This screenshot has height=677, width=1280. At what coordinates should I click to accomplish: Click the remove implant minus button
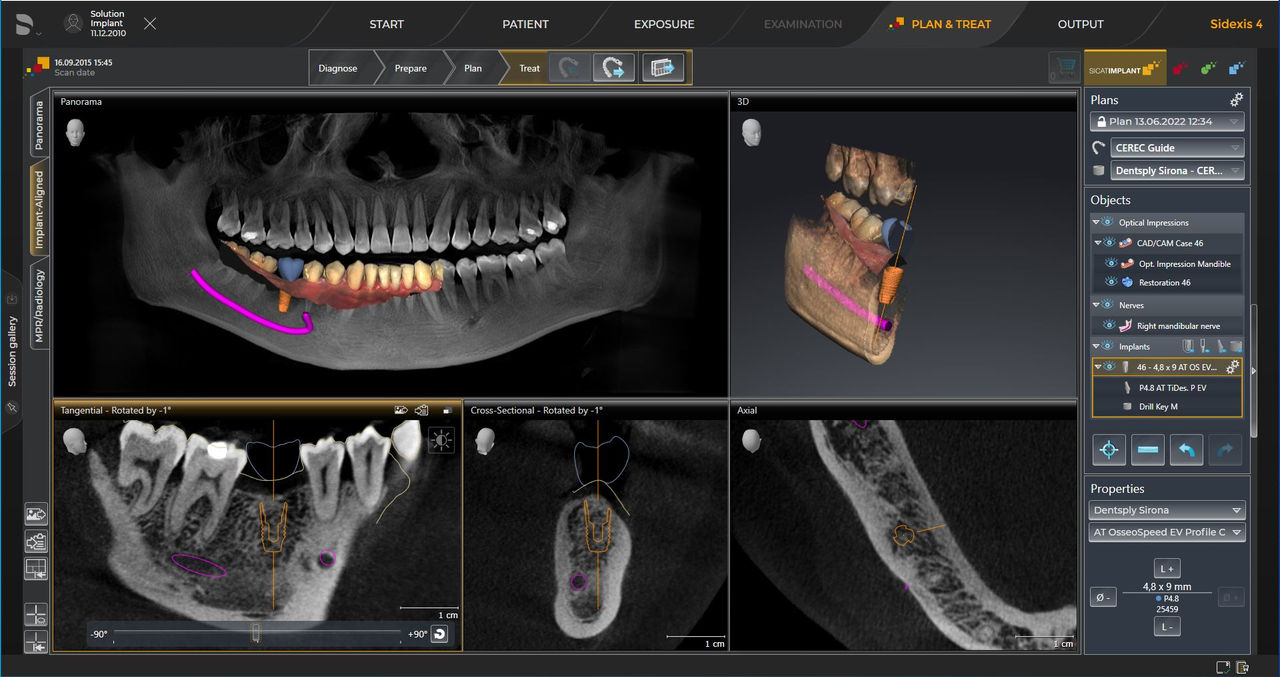click(x=1148, y=448)
